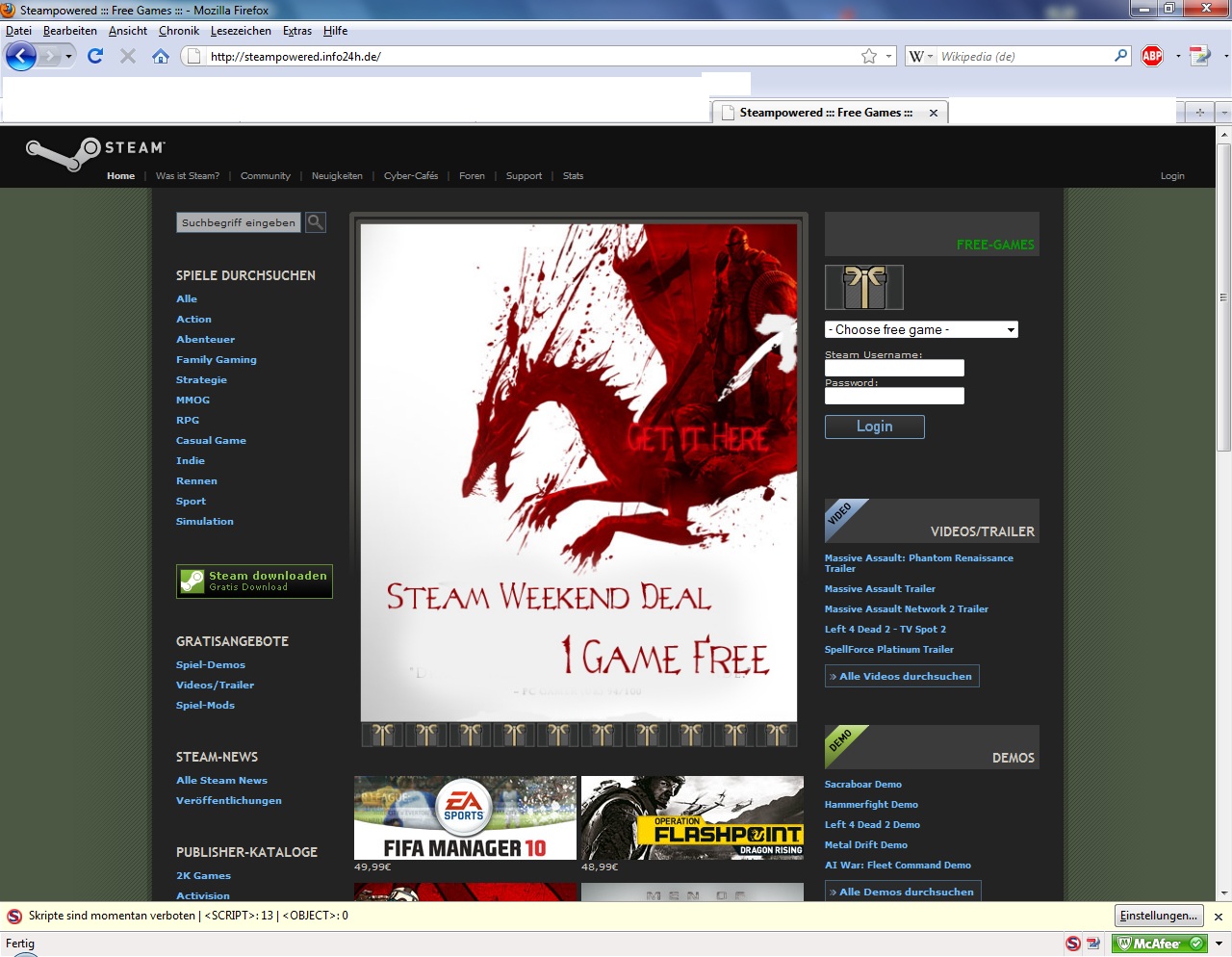
Task: Open the Adblock Plus icon
Action: coord(1152,56)
